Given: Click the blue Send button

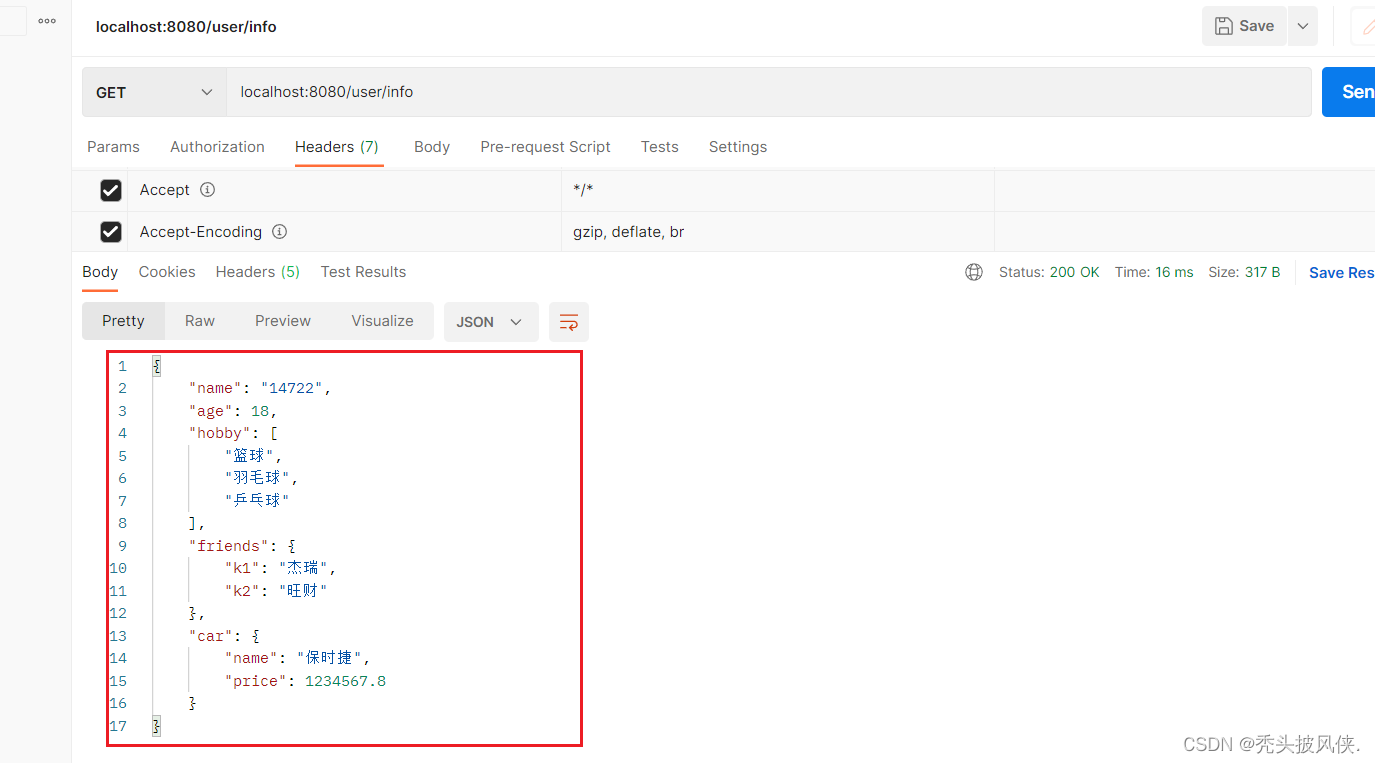Looking at the screenshot, I should [1349, 92].
